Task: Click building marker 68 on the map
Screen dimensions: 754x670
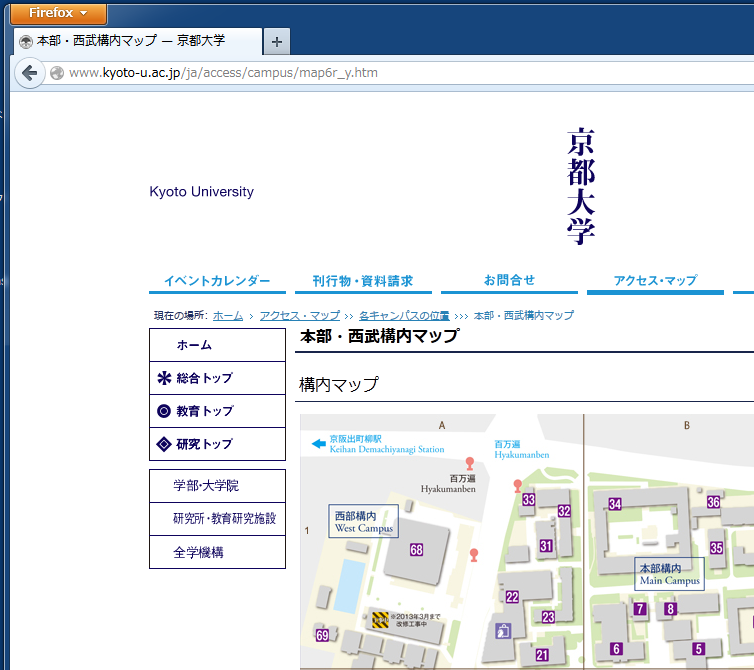Action: tap(416, 550)
